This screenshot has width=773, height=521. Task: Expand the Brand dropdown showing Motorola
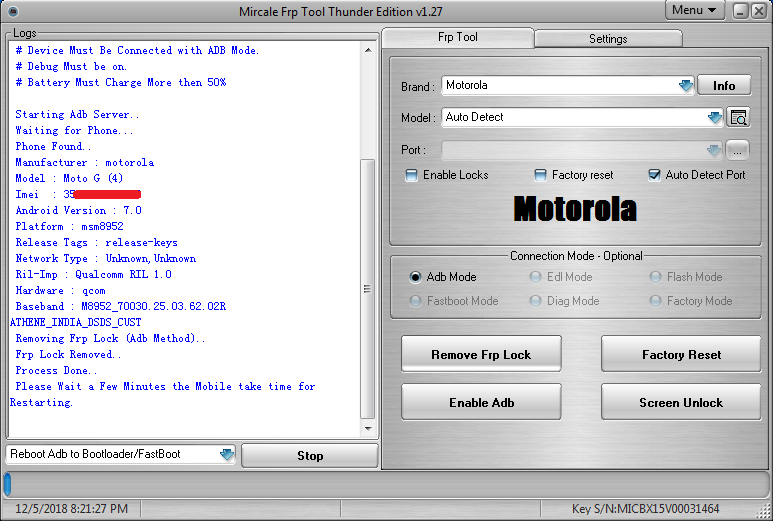coord(685,86)
